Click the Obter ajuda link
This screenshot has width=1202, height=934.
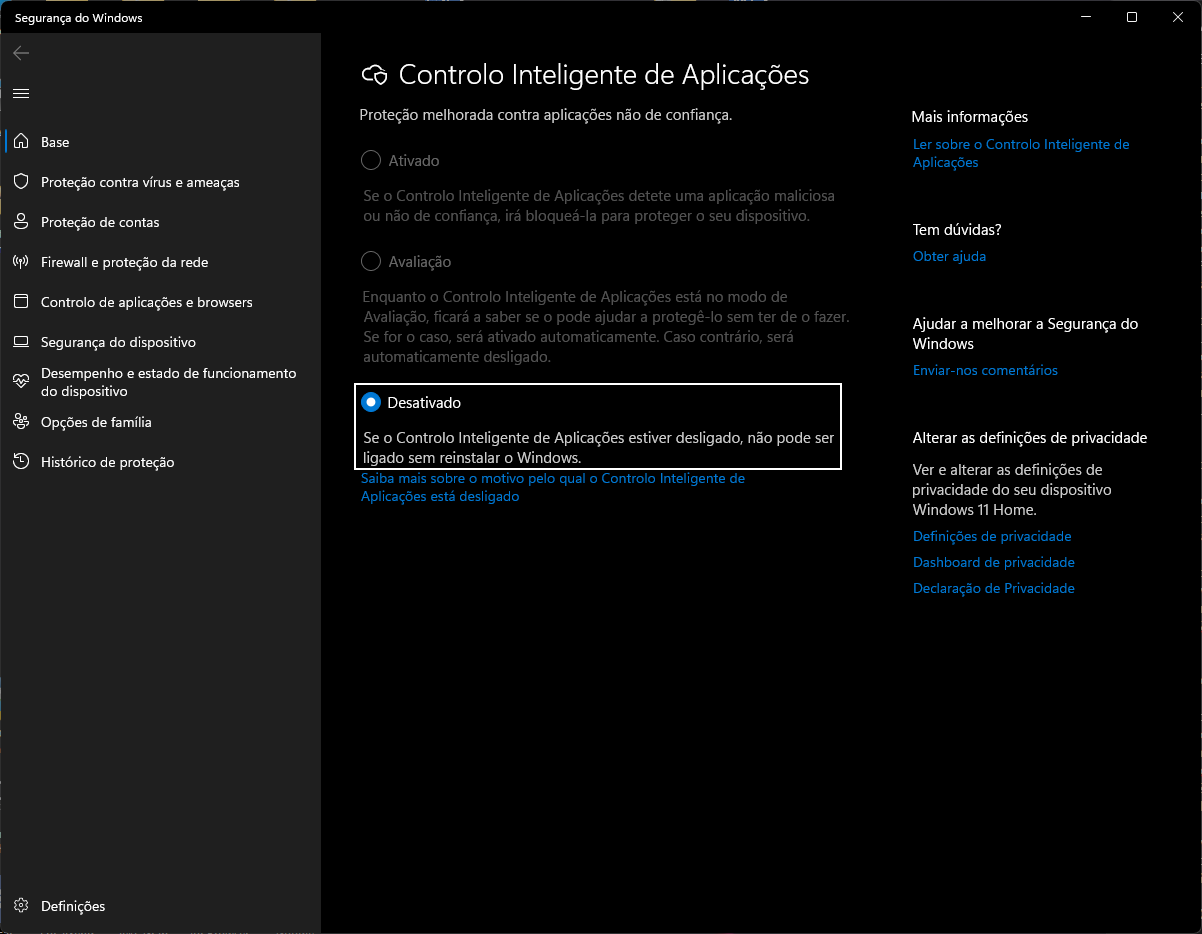pos(949,256)
